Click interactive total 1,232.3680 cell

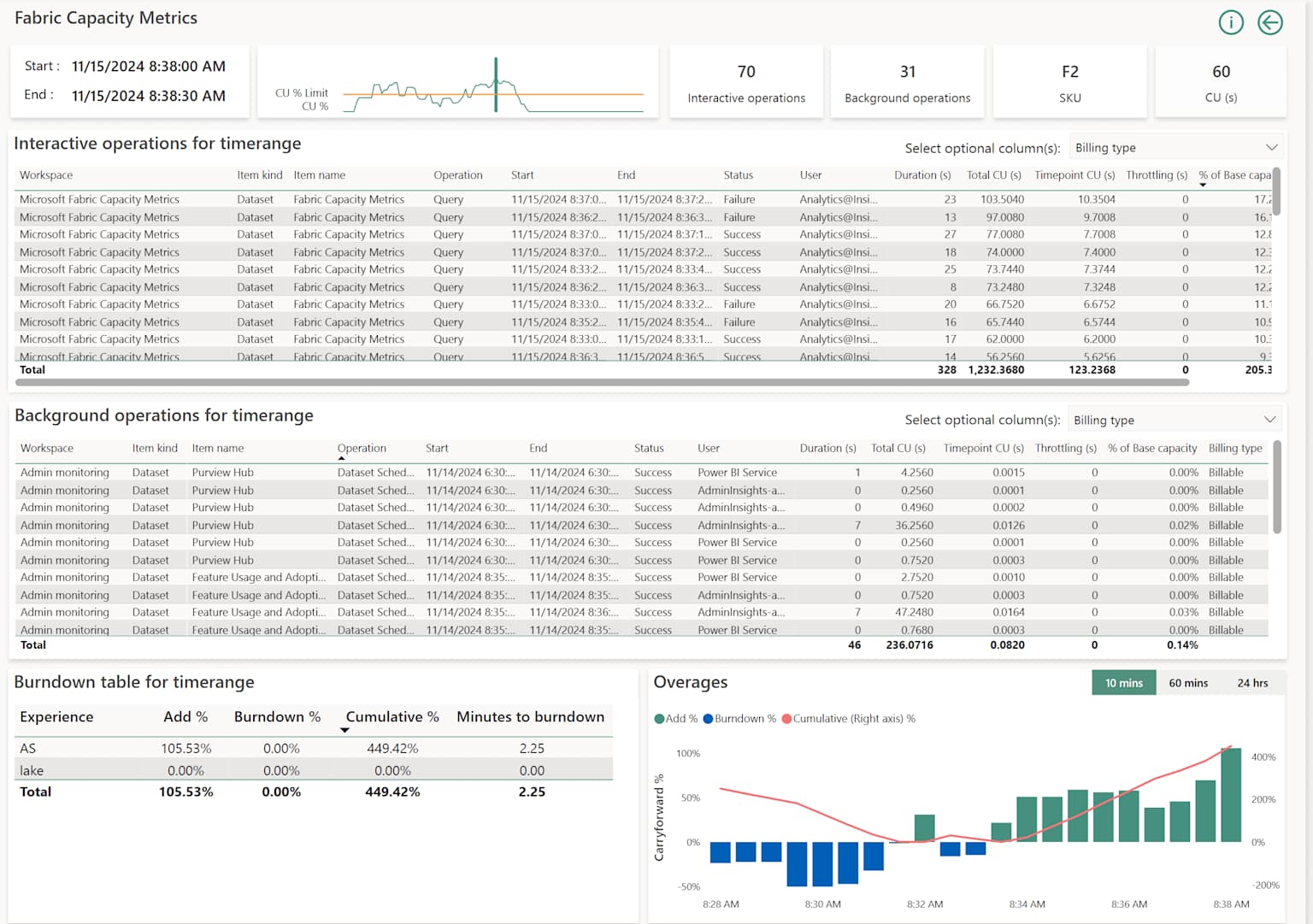point(996,370)
